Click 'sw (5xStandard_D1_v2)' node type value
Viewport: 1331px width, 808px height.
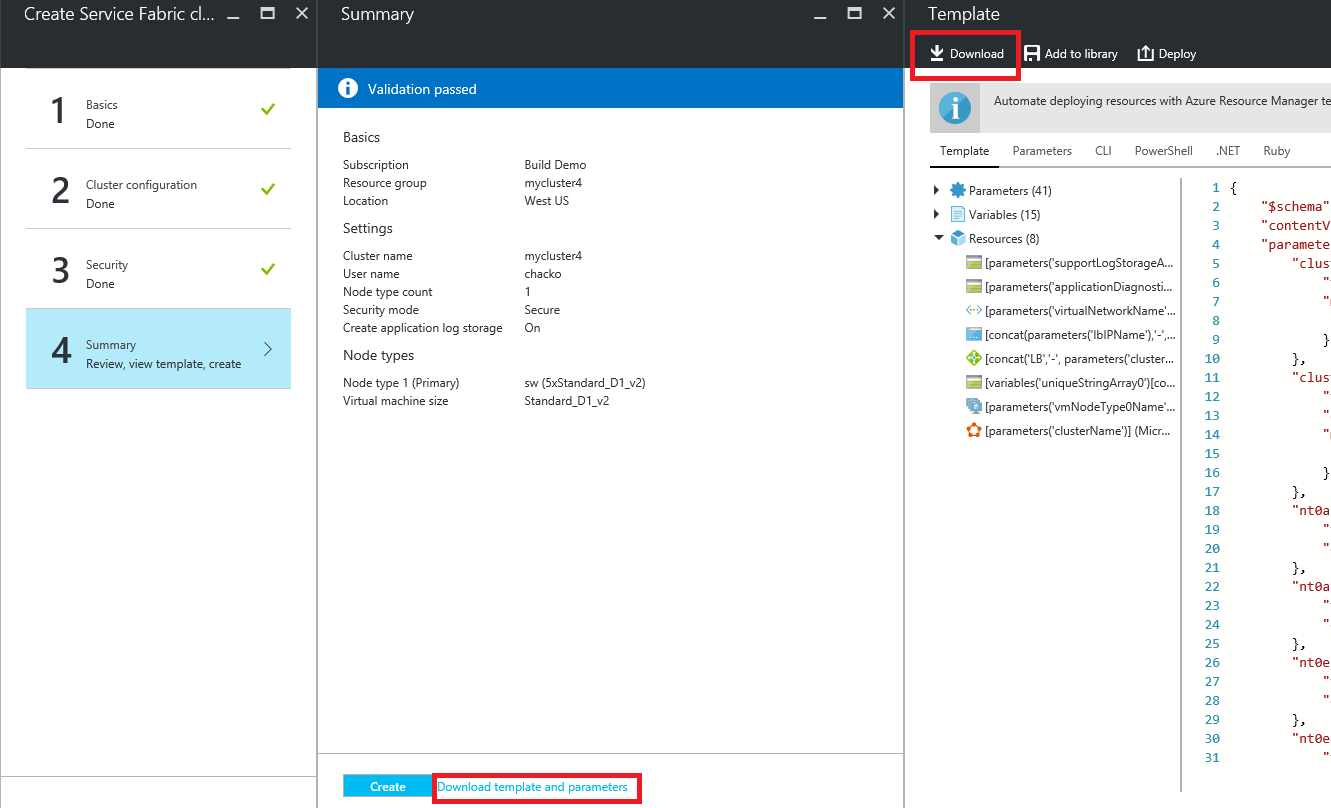coord(585,383)
